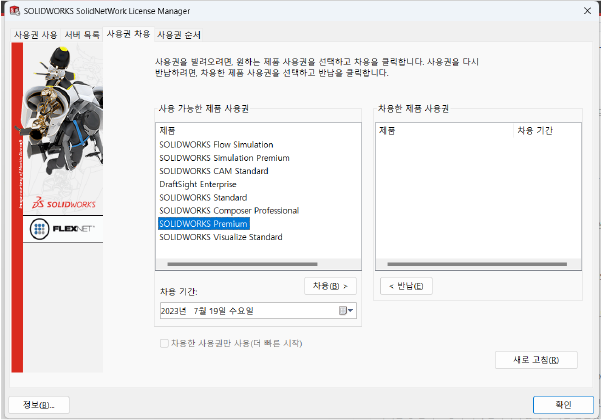Open the 서버 목록 tab

pyautogui.click(x=82, y=35)
